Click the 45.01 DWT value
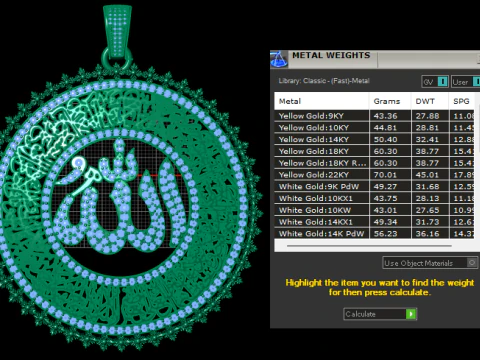480x360 pixels. click(427, 175)
